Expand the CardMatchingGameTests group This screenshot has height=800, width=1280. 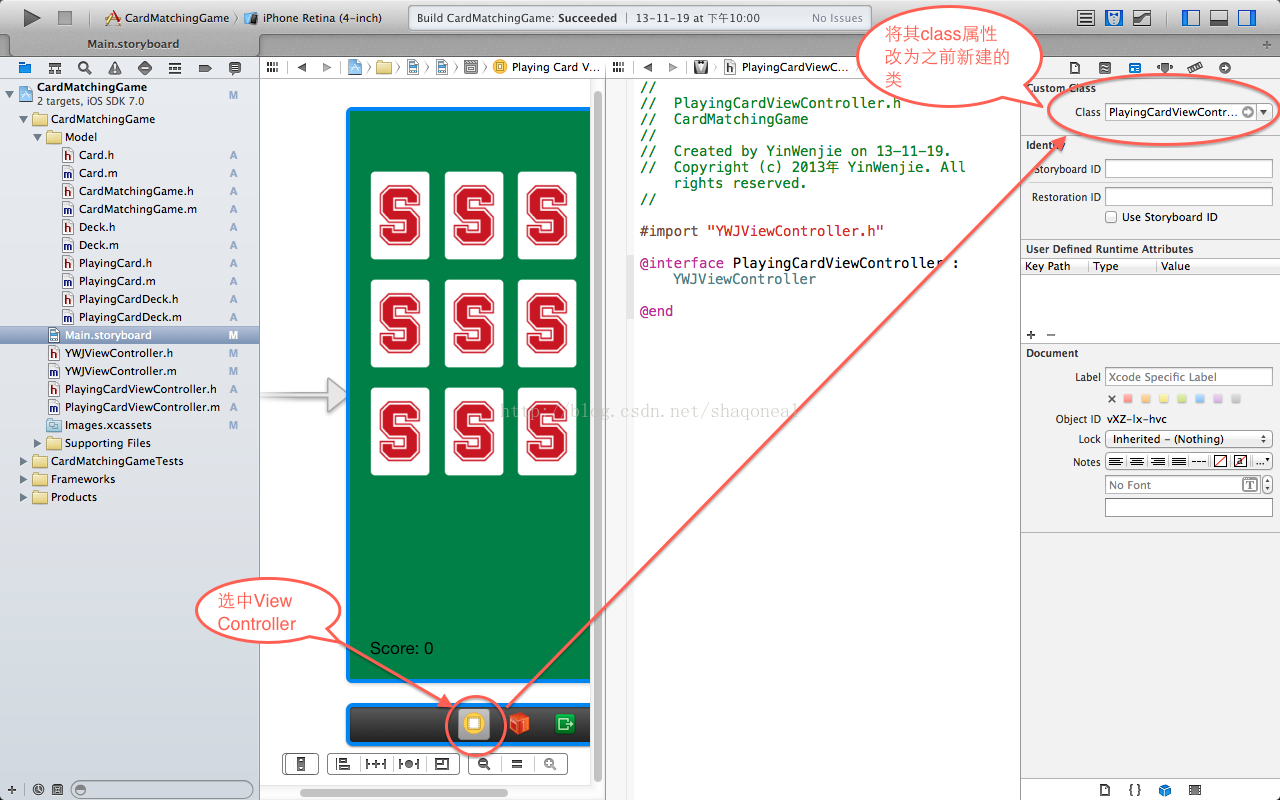click(x=24, y=461)
